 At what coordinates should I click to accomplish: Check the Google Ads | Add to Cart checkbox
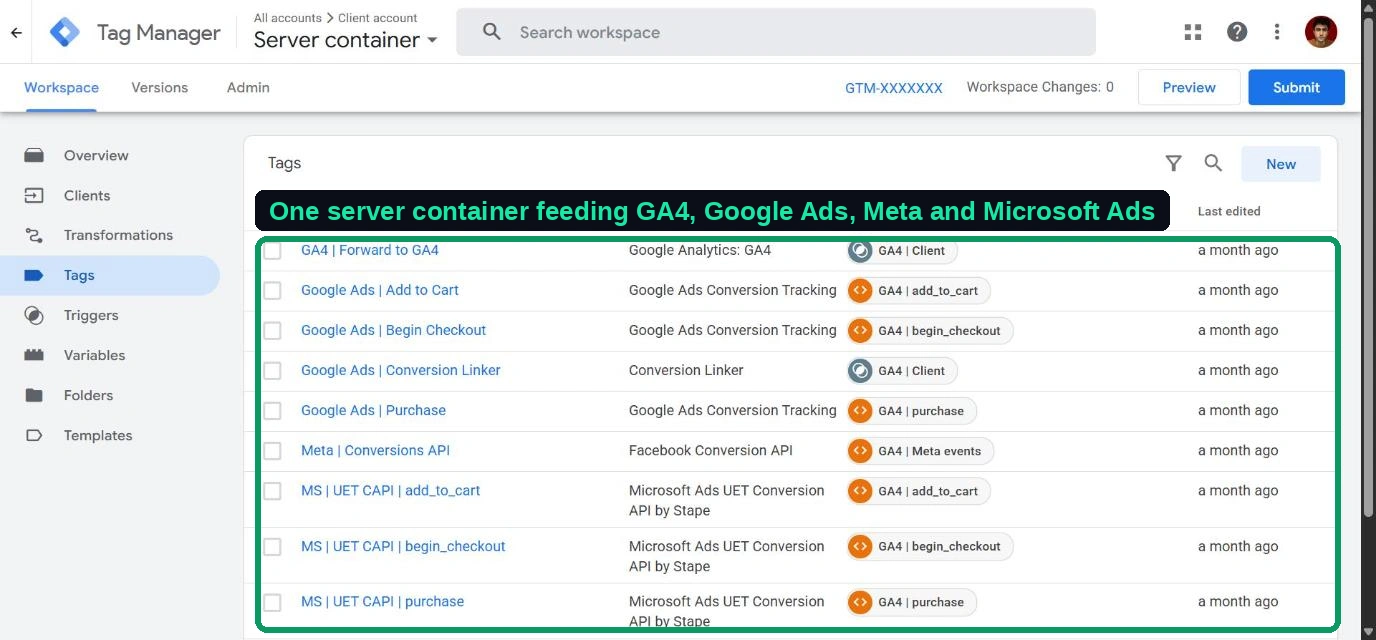[x=272, y=291]
